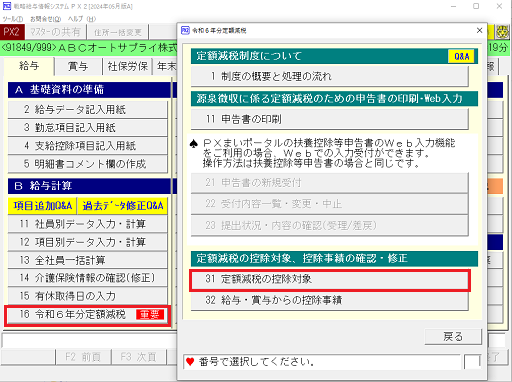Click the ABCオートサプライ company name bar
The width and height of the screenshot is (512, 382).
89,48
